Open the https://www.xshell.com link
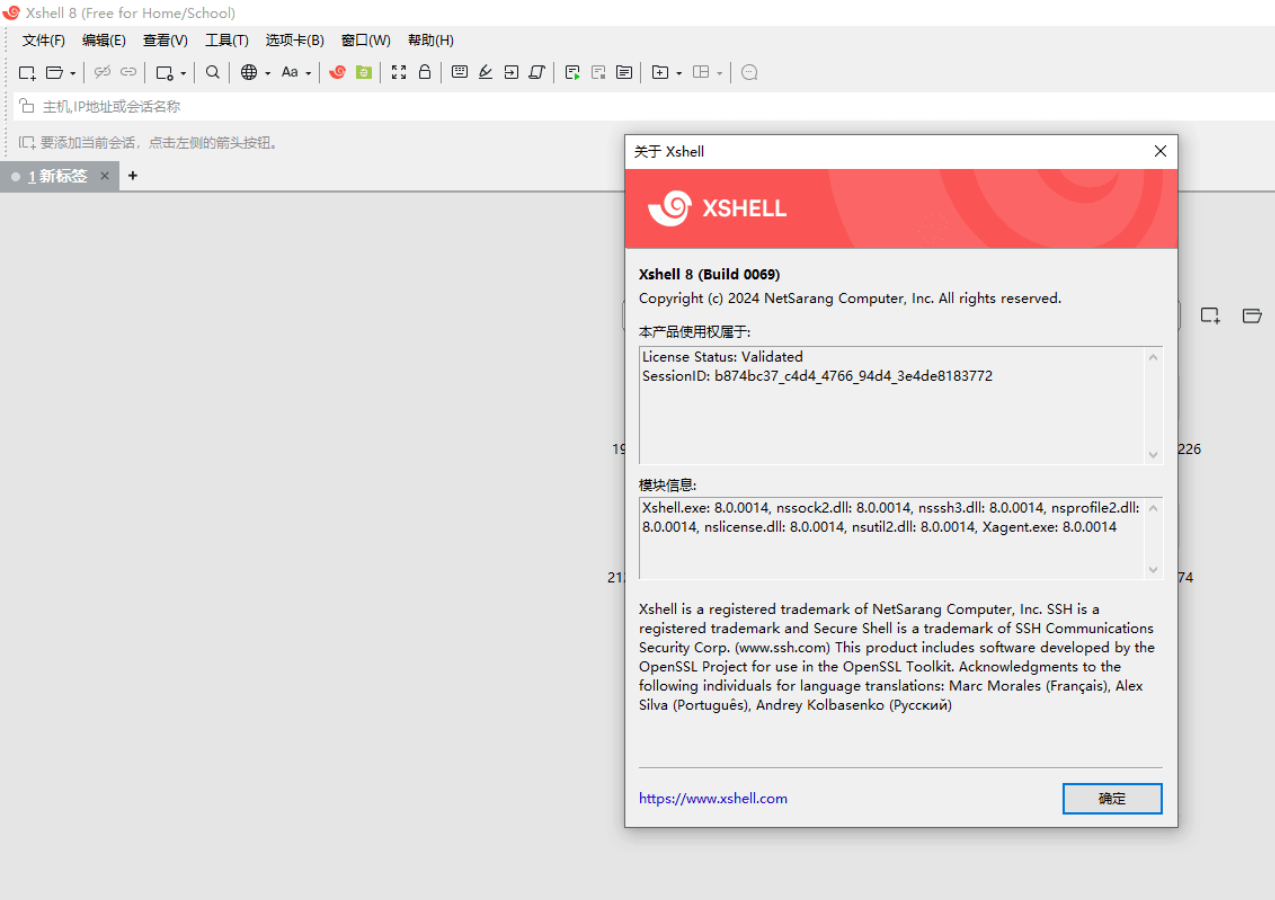1275x900 pixels. coord(713,798)
